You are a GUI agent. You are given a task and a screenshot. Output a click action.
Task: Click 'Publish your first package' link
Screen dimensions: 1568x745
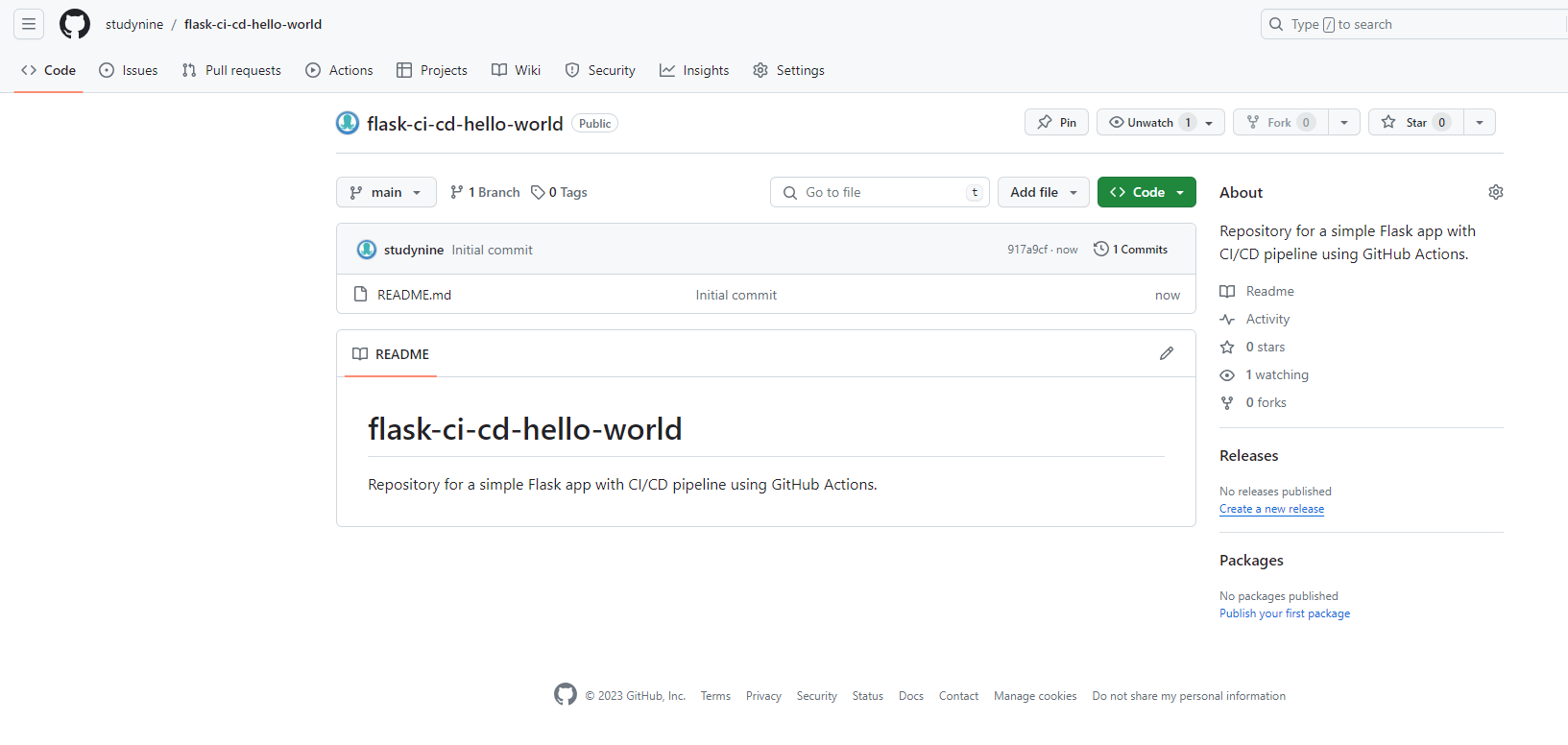pos(1285,613)
